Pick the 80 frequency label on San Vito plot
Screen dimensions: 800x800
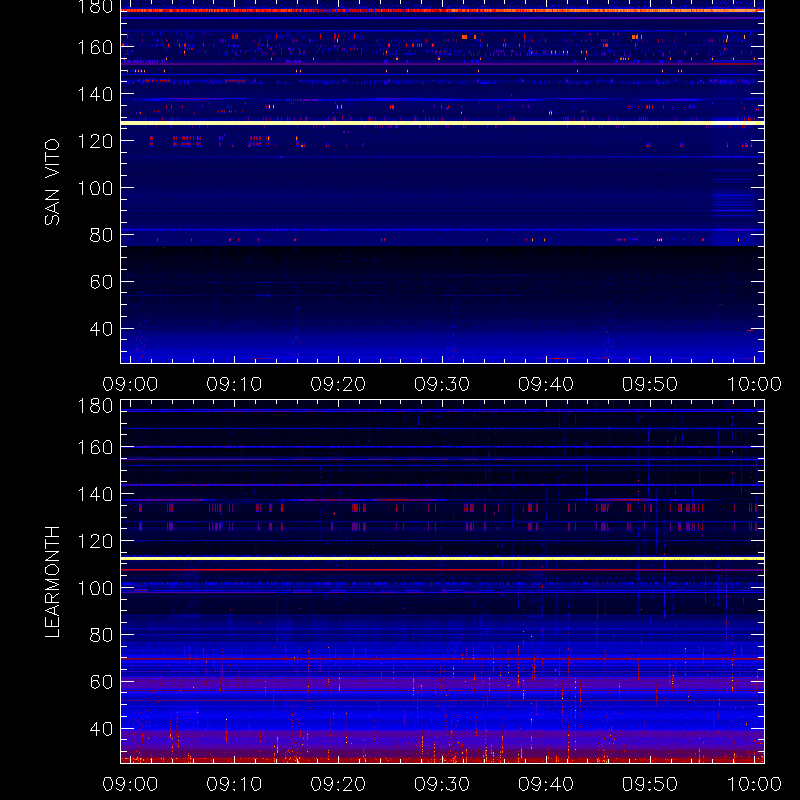tap(101, 235)
